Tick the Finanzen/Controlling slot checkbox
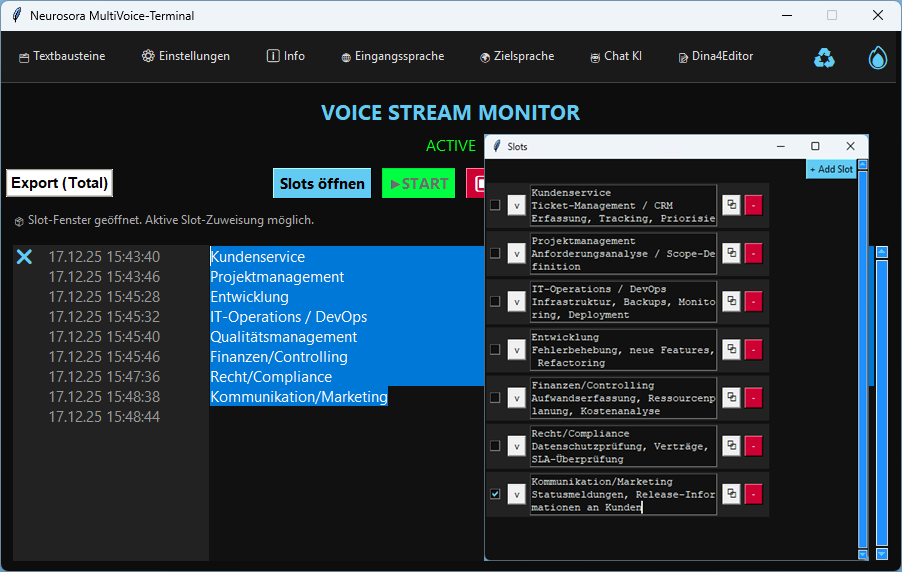 tap(495, 398)
